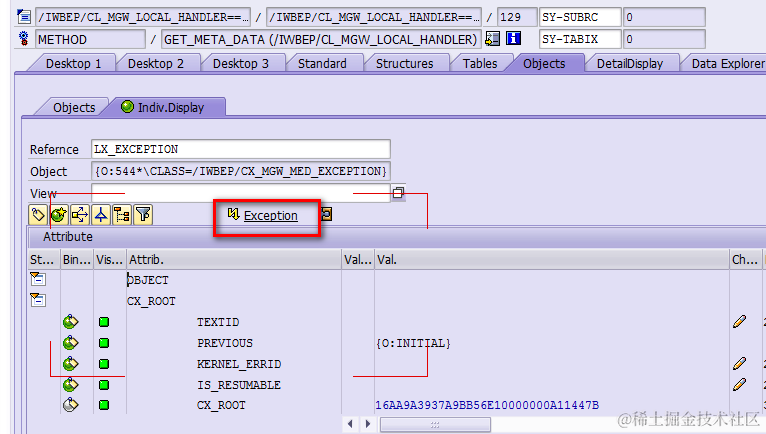Viewport: 766px width, 434px height.
Task: Click the change pencil in KERNEL_ERRID row
Action: click(x=740, y=364)
